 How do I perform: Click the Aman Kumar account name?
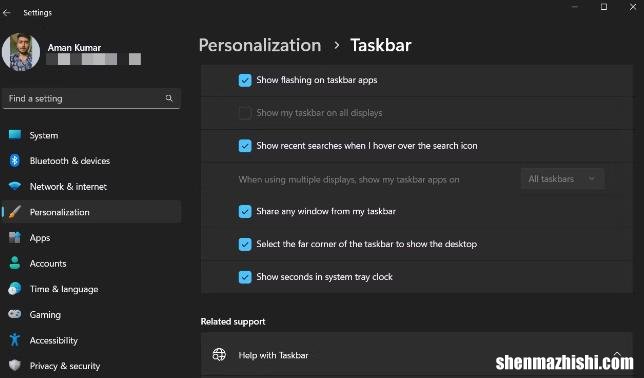74,48
